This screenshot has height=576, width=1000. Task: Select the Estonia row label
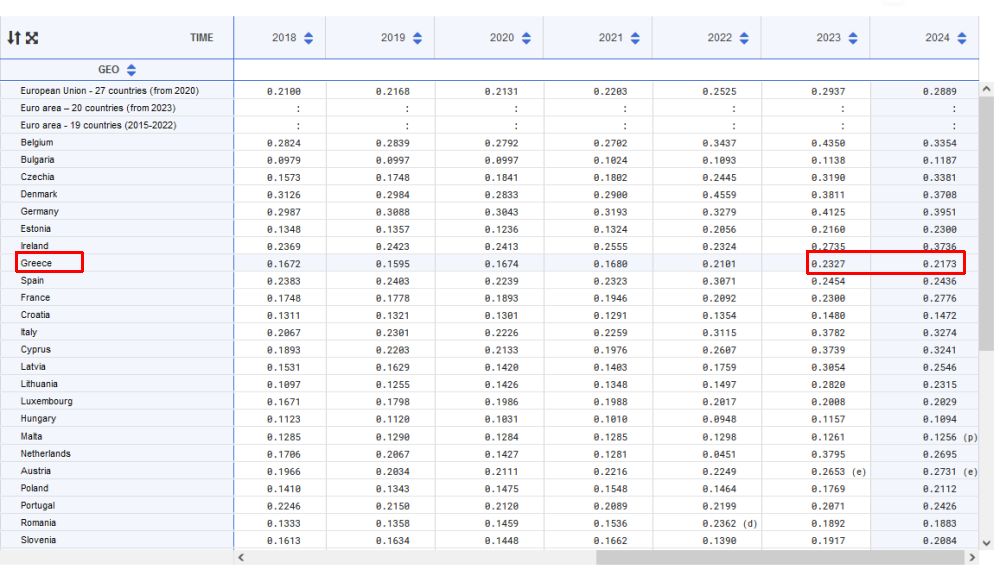point(36,228)
